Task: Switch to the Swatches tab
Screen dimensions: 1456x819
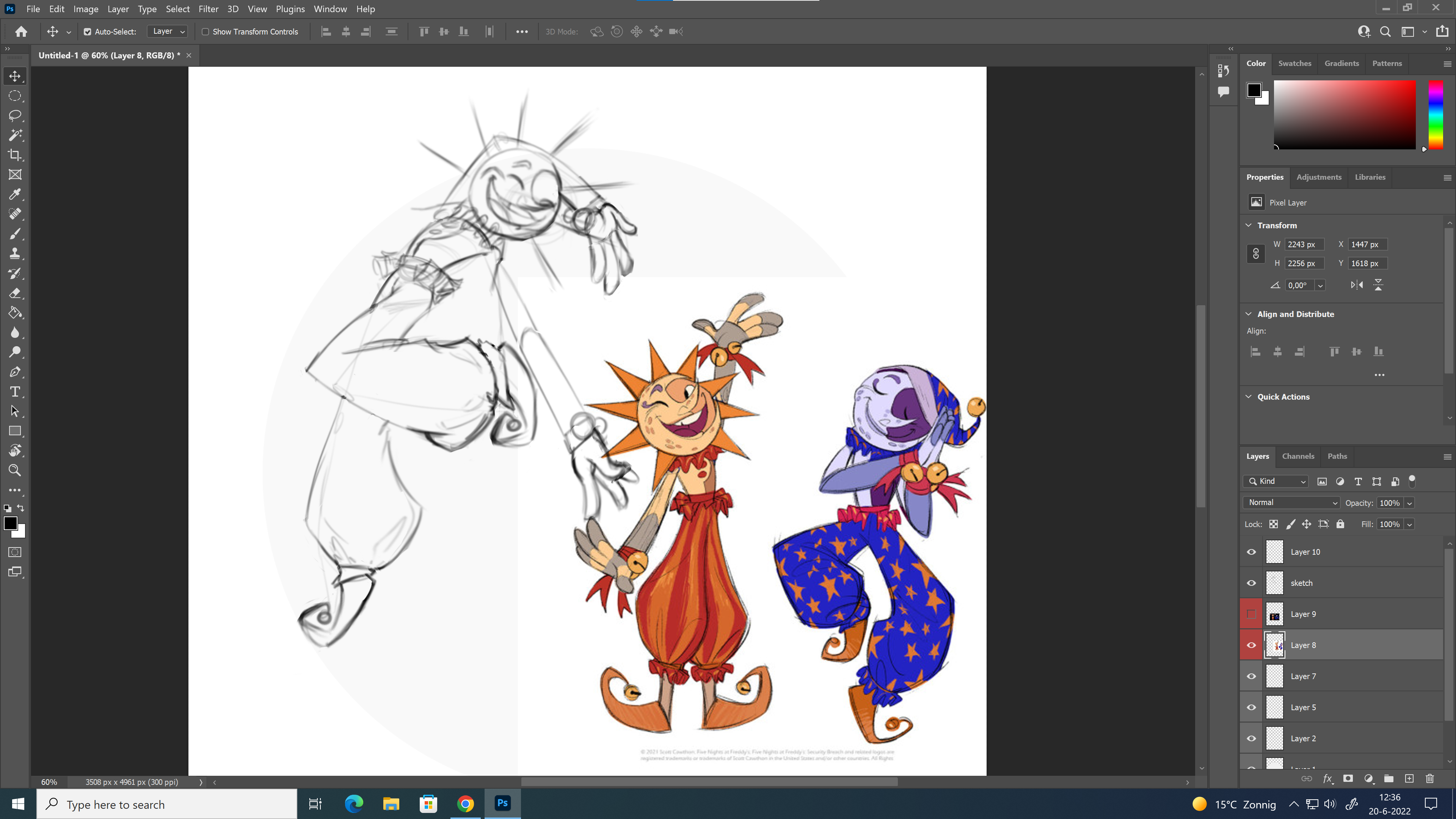Action: tap(1294, 63)
